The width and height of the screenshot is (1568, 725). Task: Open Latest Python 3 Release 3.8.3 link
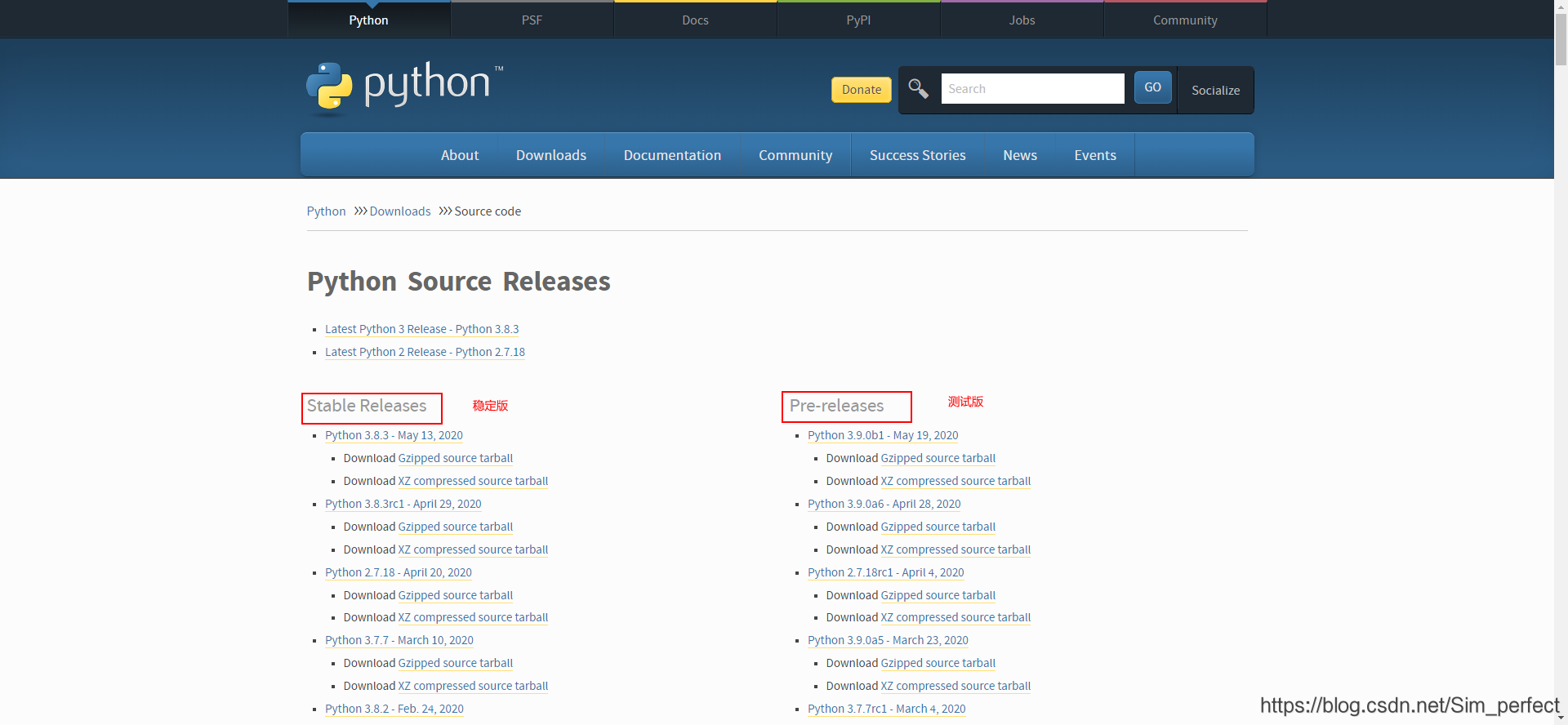[x=421, y=329]
